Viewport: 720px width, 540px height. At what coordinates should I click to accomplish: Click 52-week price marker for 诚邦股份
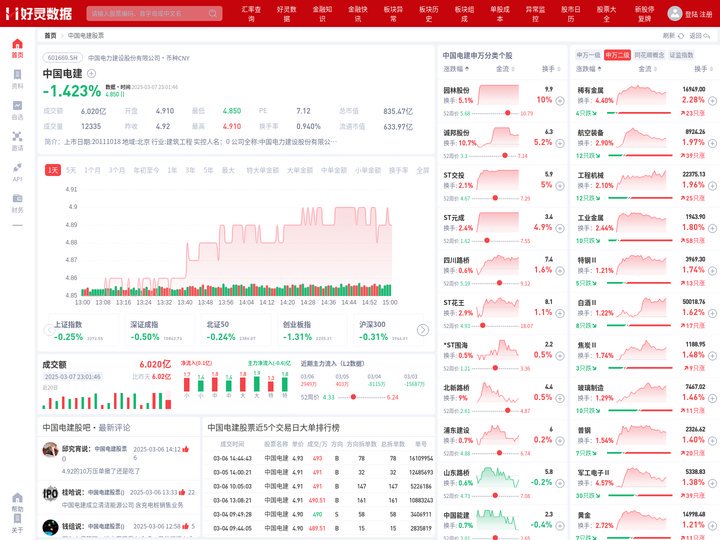[505, 156]
